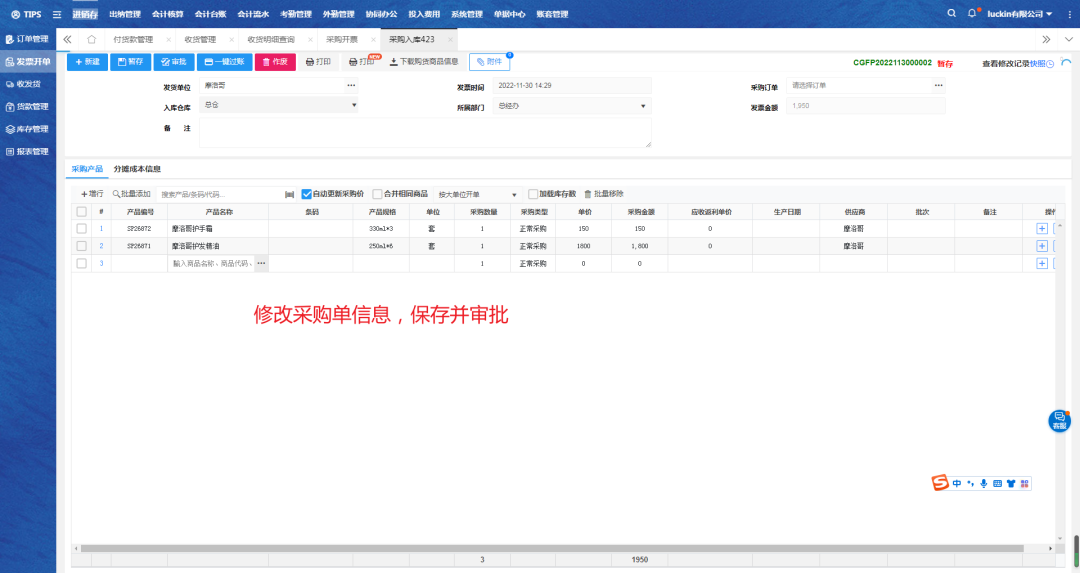Collapse sidebar with double-left arrow icon
Screen dimensions: 1080x573
coord(67,39)
